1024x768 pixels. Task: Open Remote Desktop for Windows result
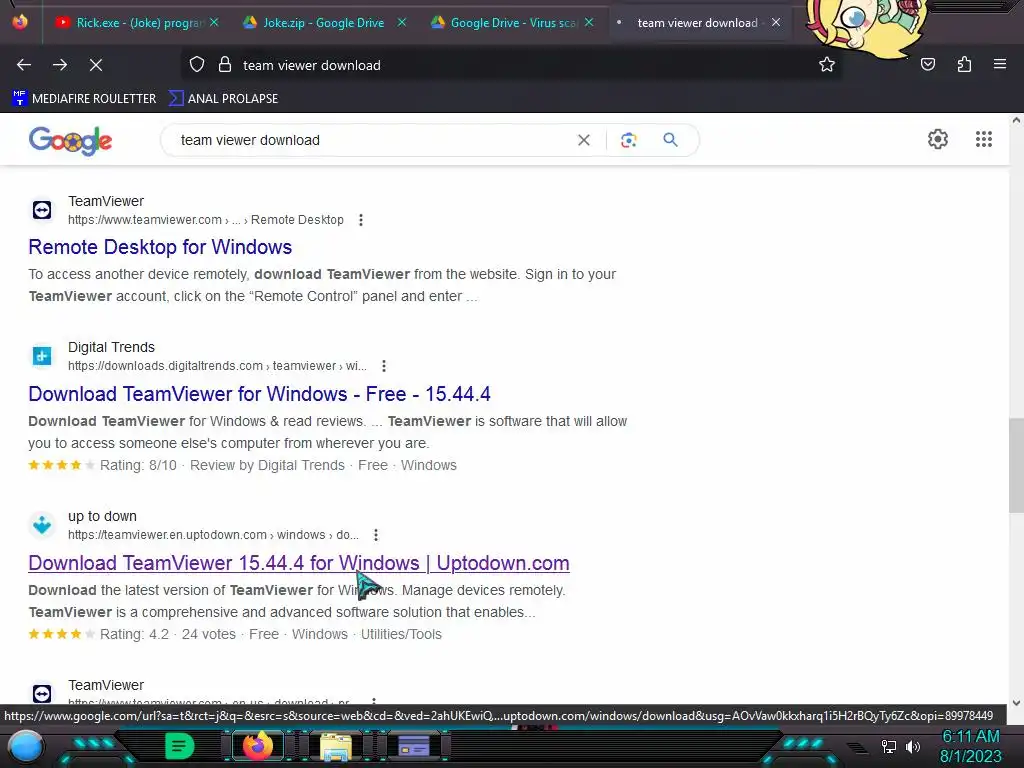pyautogui.click(x=160, y=247)
